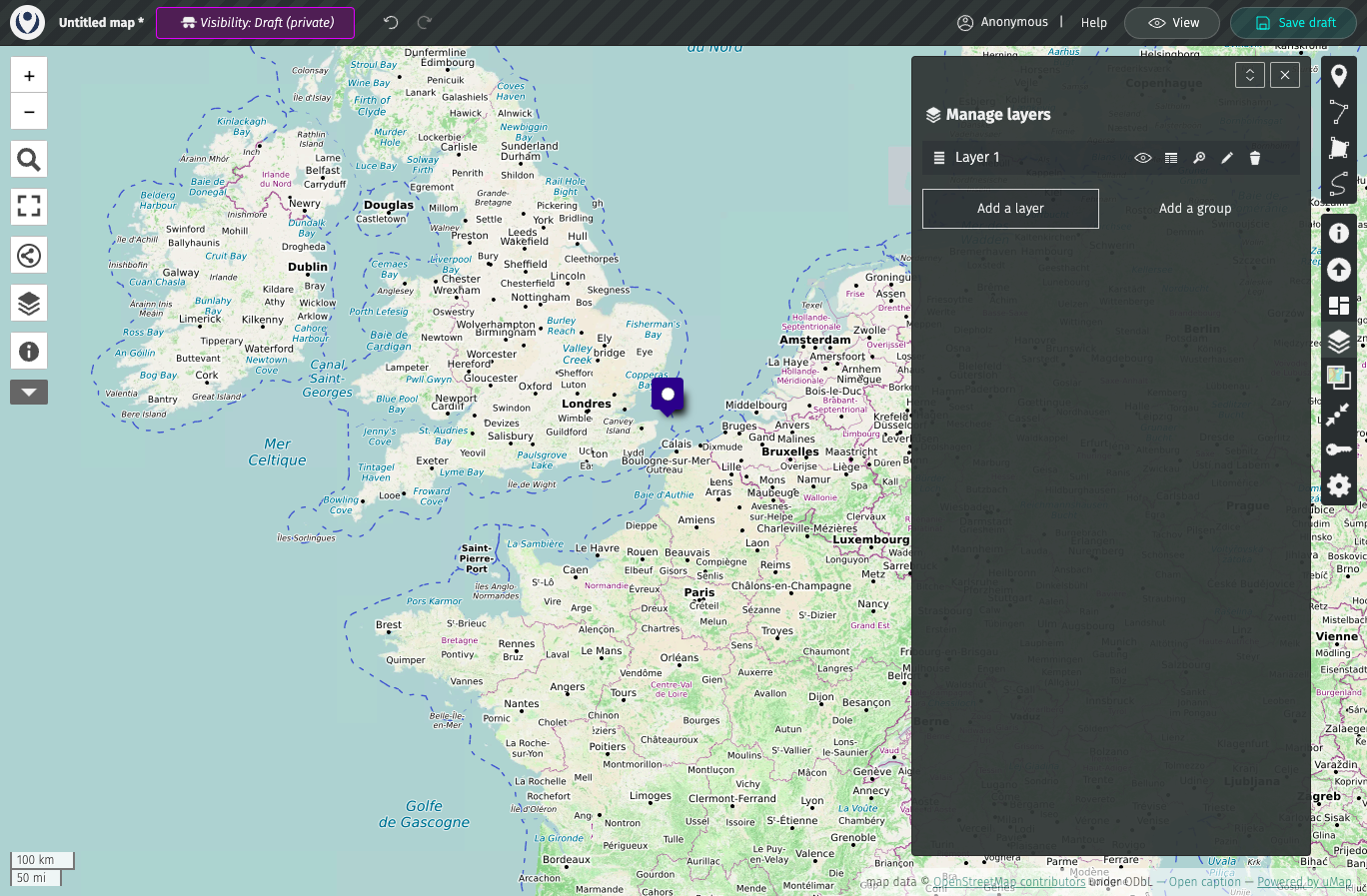This screenshot has height=896, width=1367.
Task: Undo the last map edit
Action: click(x=391, y=23)
